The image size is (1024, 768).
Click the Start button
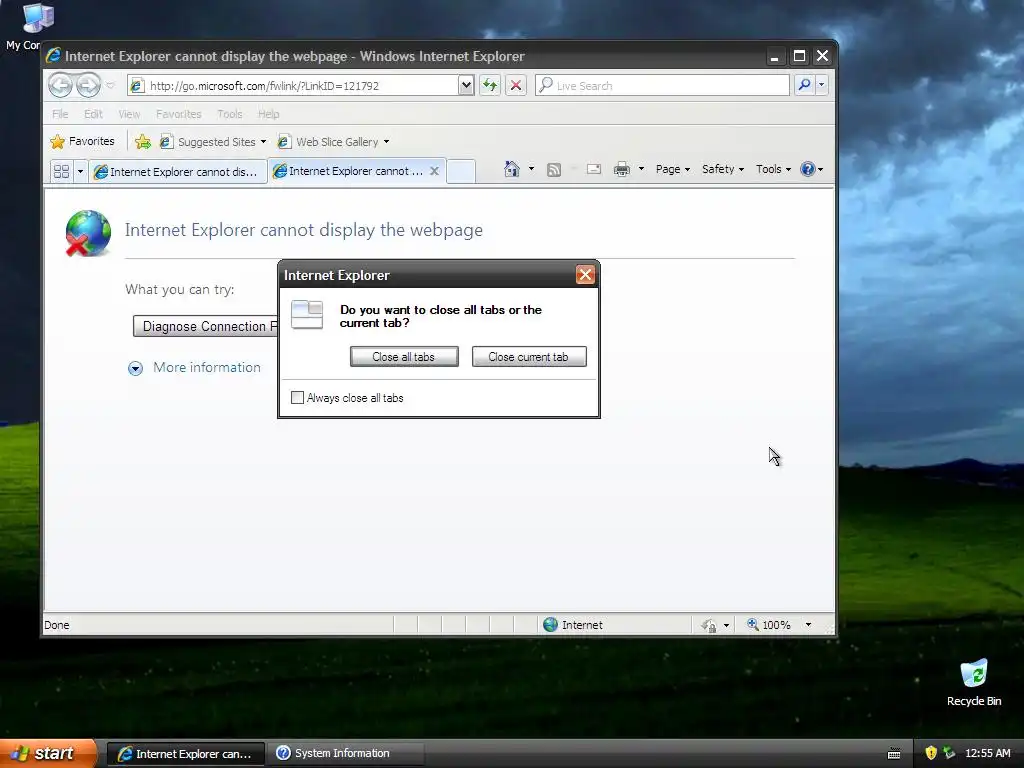(48, 753)
